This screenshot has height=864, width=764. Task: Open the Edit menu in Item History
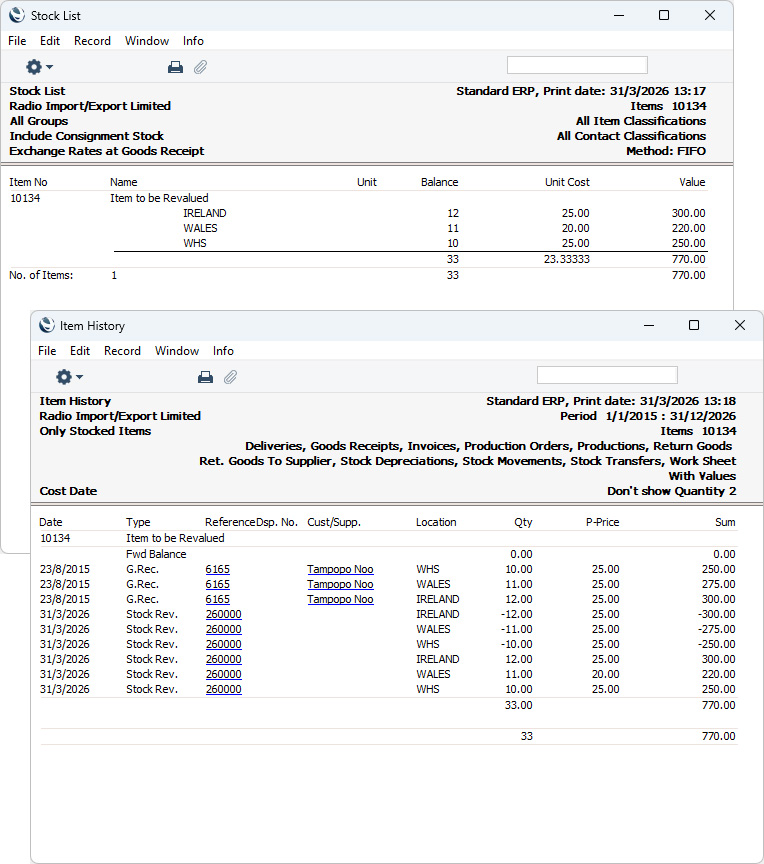tap(80, 351)
